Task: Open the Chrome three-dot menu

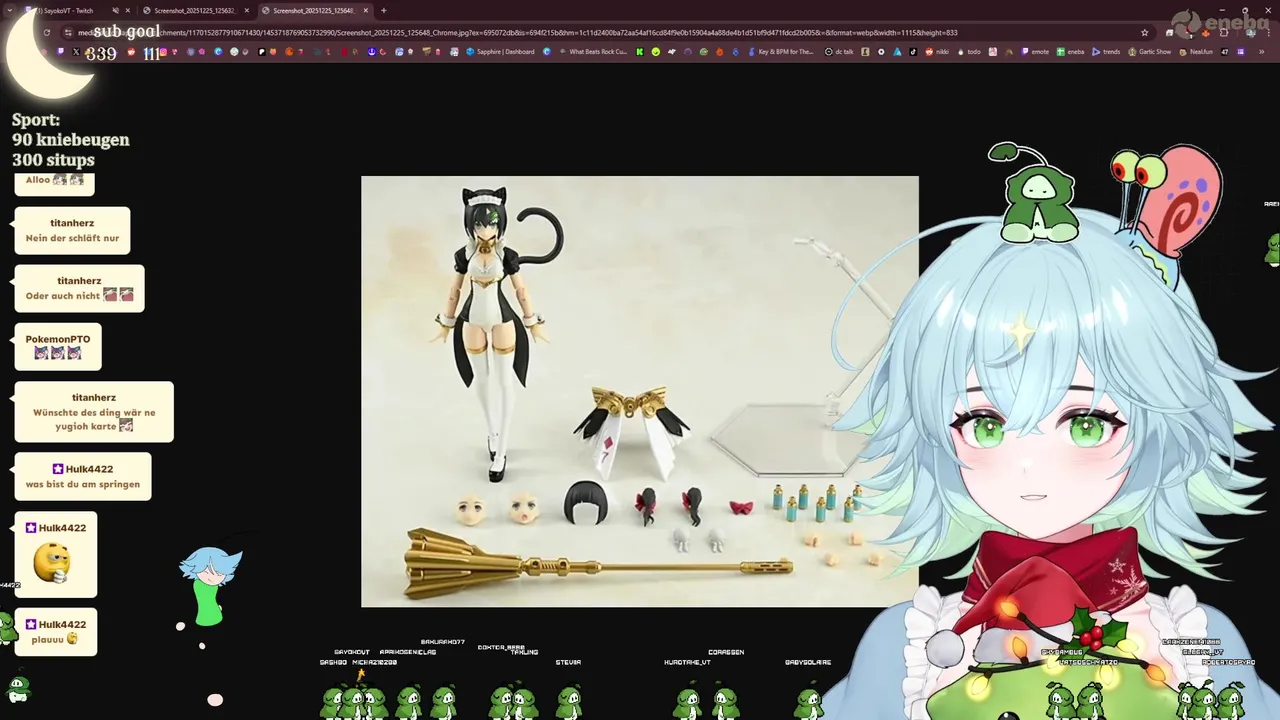Action: (1268, 32)
